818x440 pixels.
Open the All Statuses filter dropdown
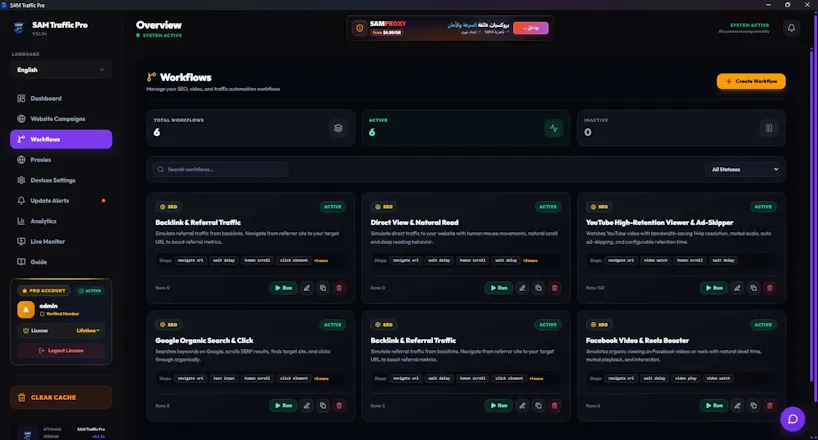[x=744, y=169]
